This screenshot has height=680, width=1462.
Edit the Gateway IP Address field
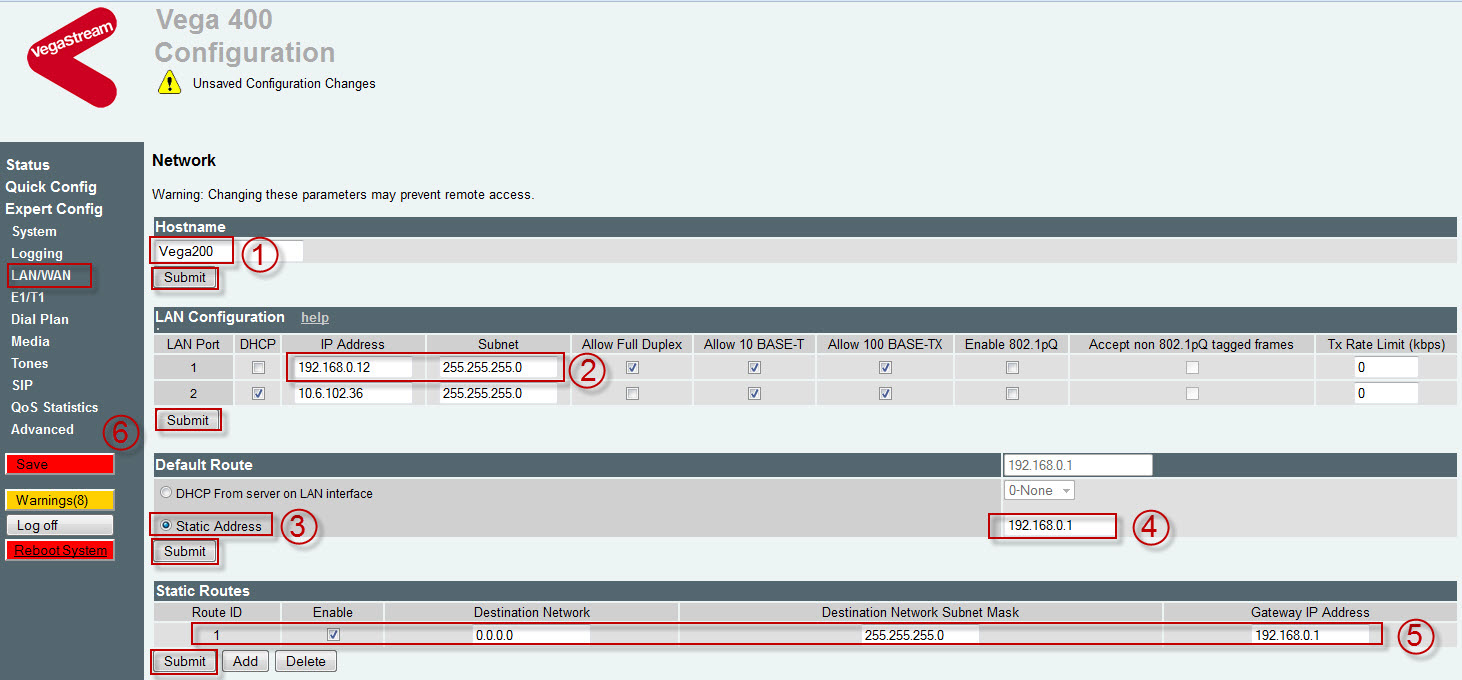[1309, 635]
